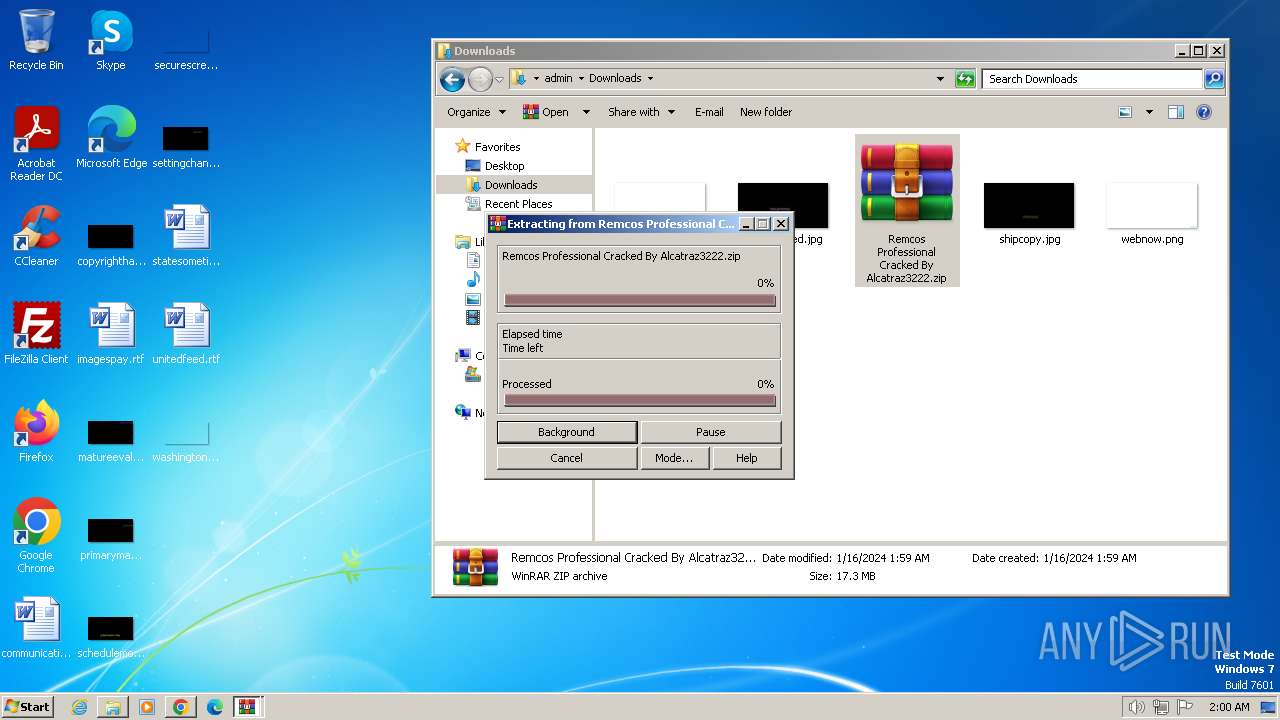The width and height of the screenshot is (1280, 720).
Task: Open Windows Explorer taskbar icon
Action: pyautogui.click(x=113, y=707)
